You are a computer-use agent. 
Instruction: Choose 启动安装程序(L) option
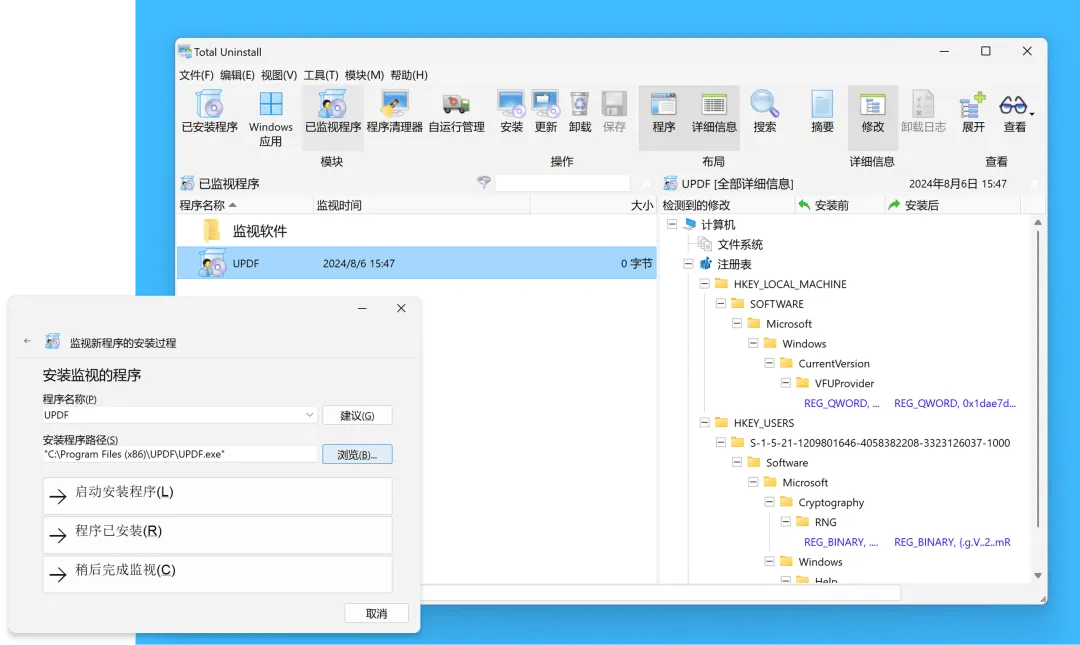click(217, 495)
